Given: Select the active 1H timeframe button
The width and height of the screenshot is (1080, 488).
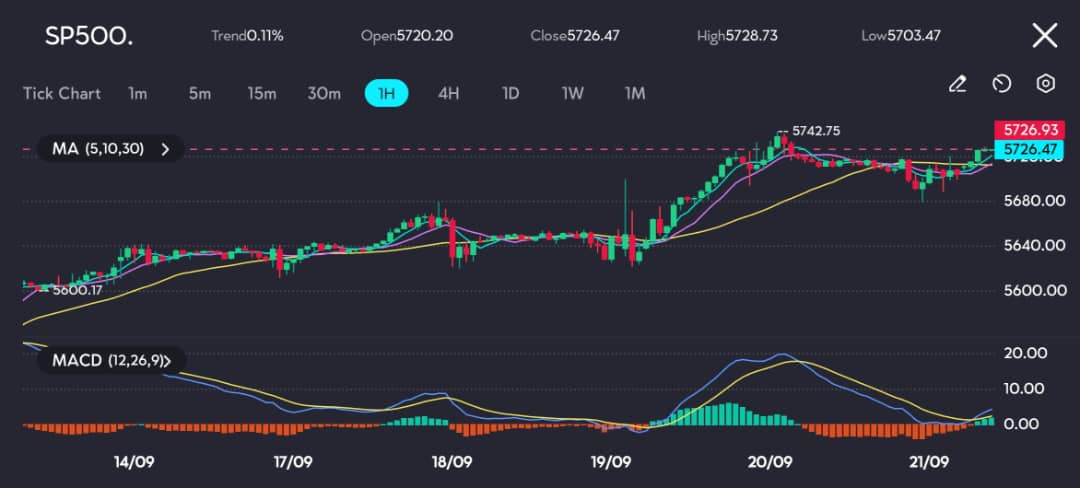Looking at the screenshot, I should coord(386,94).
